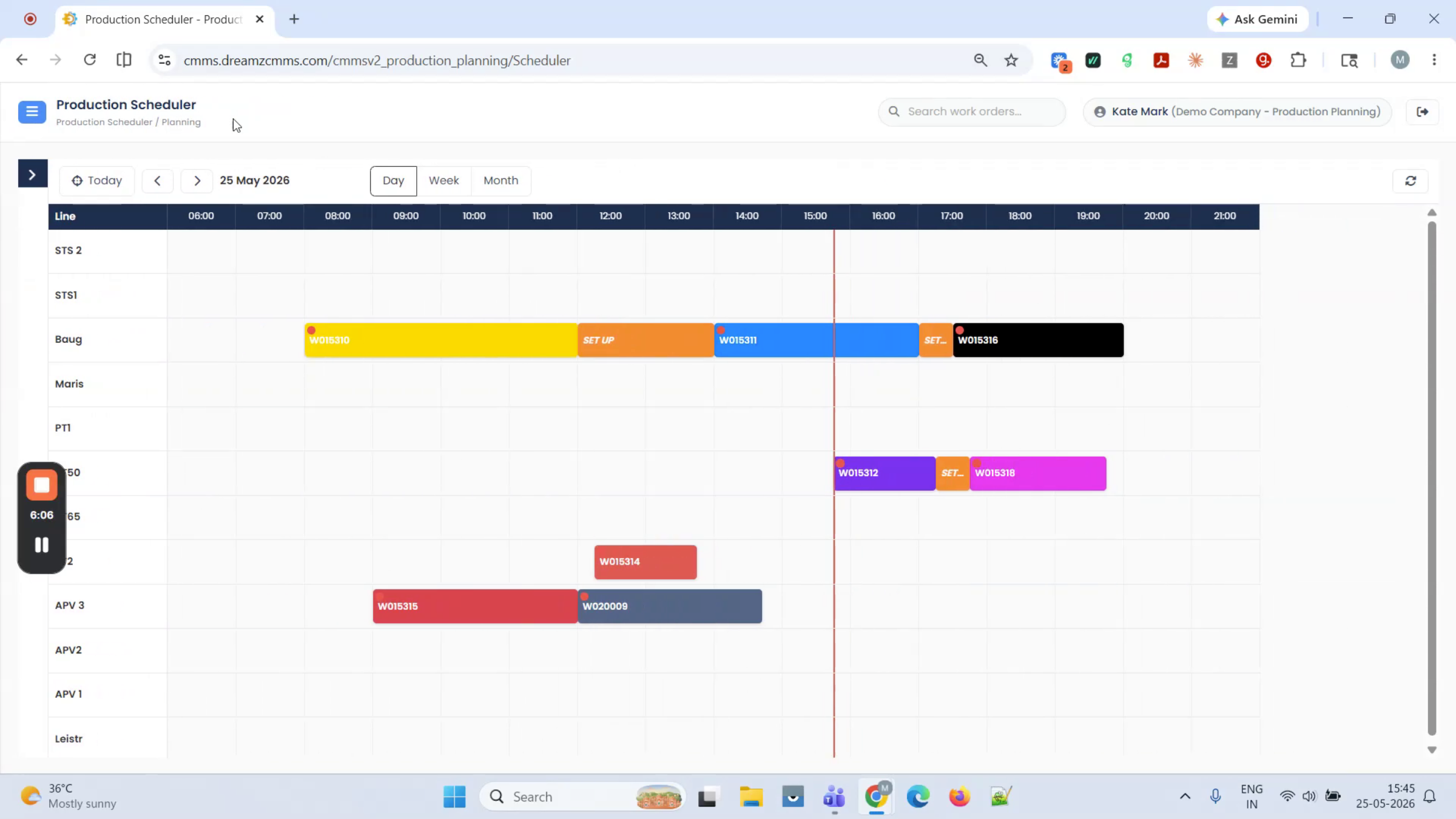
Task: Select the small setup block before W015318
Action: [952, 473]
